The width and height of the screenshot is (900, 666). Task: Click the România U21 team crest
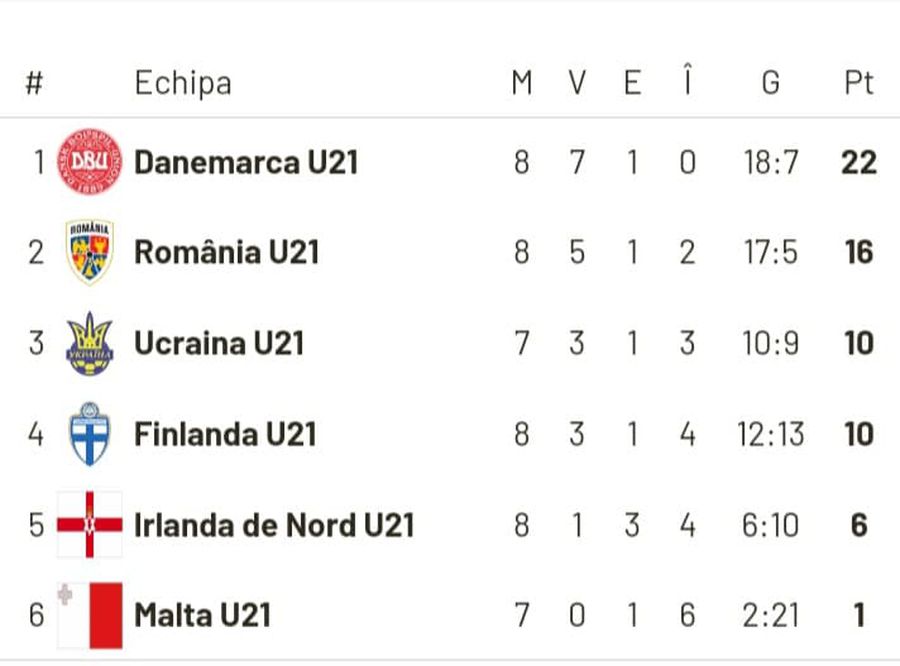pyautogui.click(x=90, y=252)
